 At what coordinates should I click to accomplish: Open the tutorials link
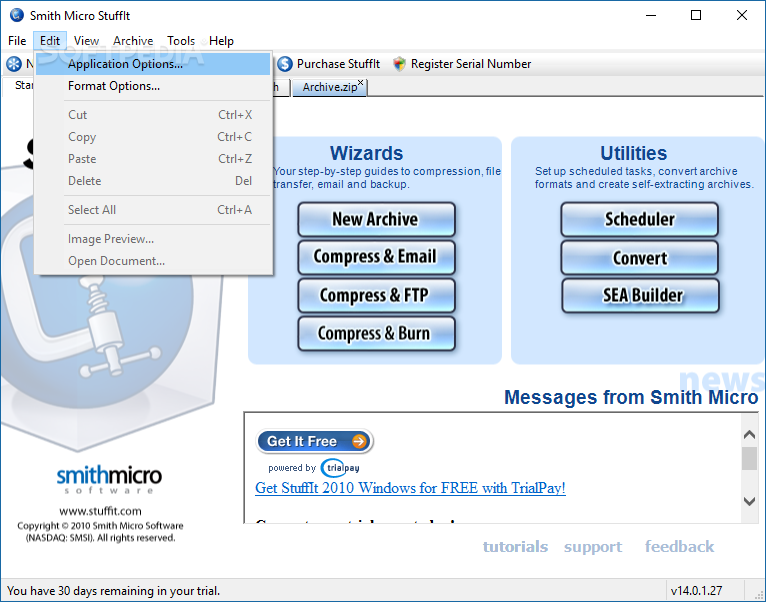coord(515,546)
